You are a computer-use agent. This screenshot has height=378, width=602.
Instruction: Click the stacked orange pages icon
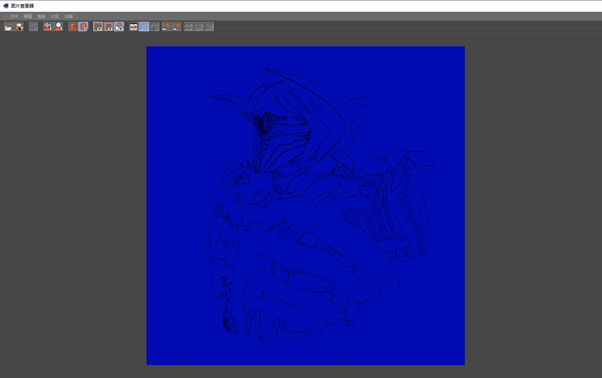click(x=73, y=26)
